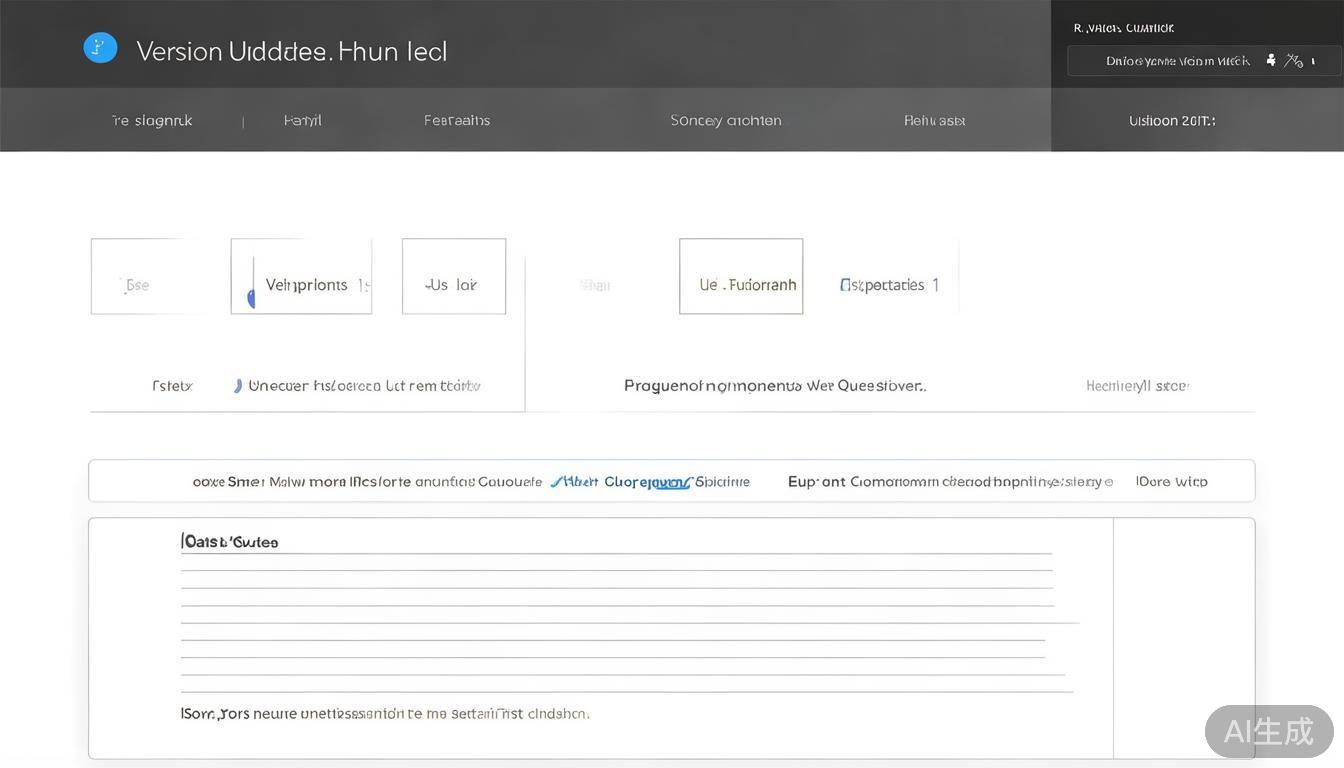Open the 'Tre slagnruk' menu item
This screenshot has height=768, width=1344.
[152, 120]
